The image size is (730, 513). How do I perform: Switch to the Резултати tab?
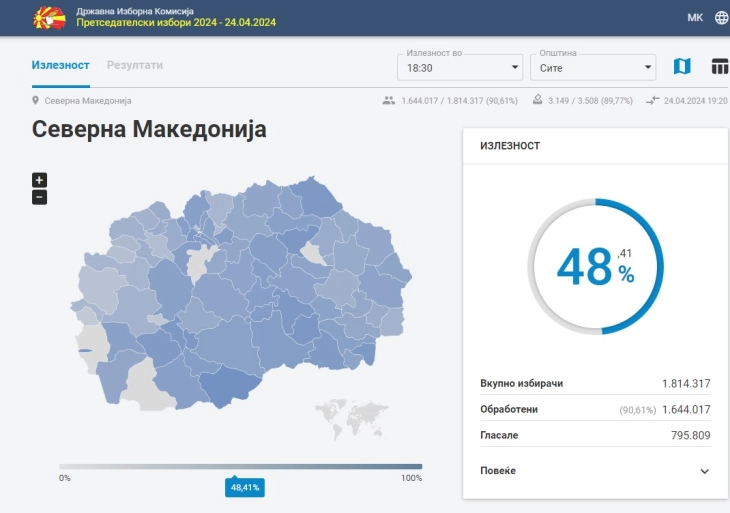tap(135, 65)
